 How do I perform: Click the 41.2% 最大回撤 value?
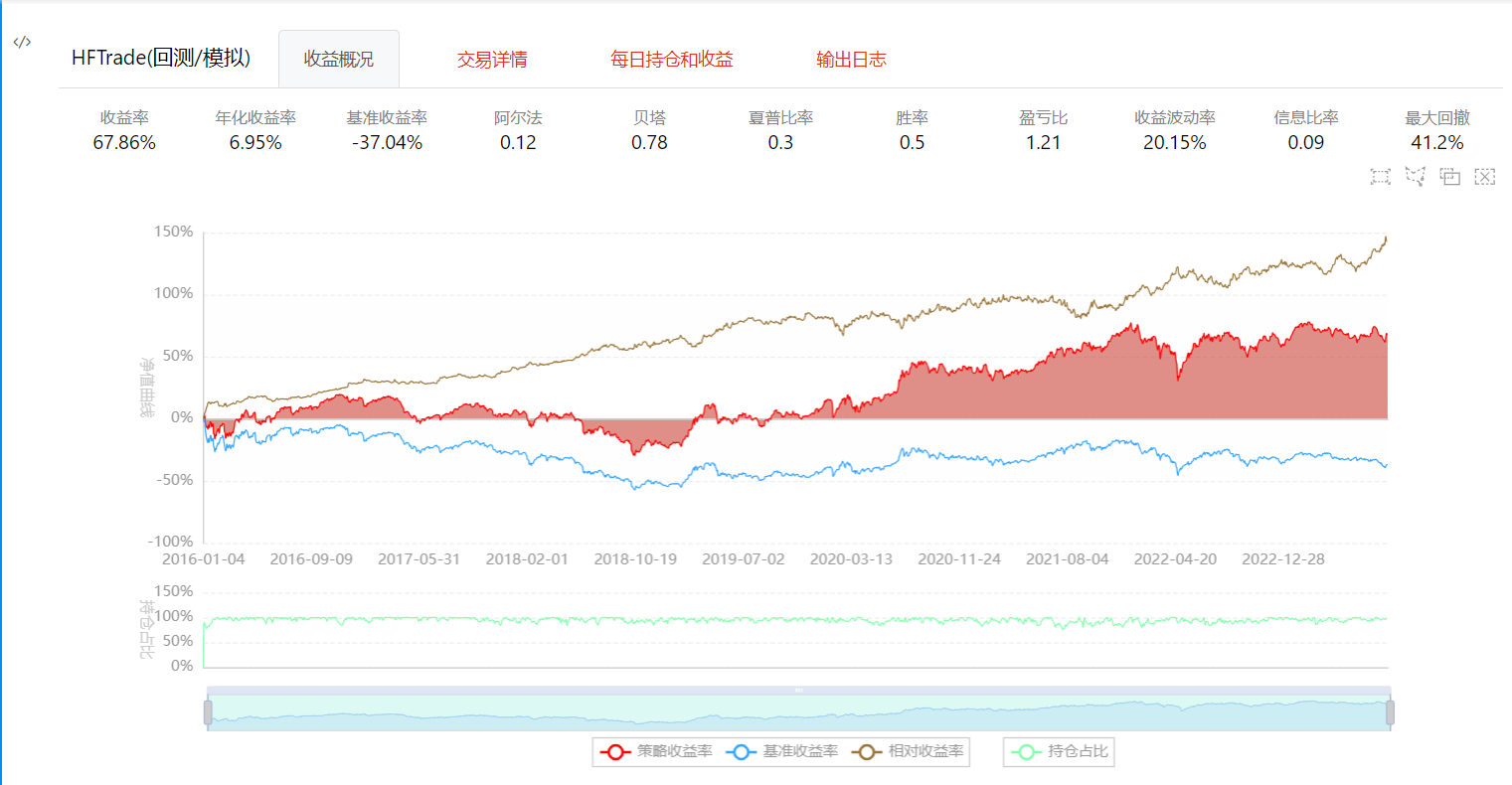tap(1436, 143)
